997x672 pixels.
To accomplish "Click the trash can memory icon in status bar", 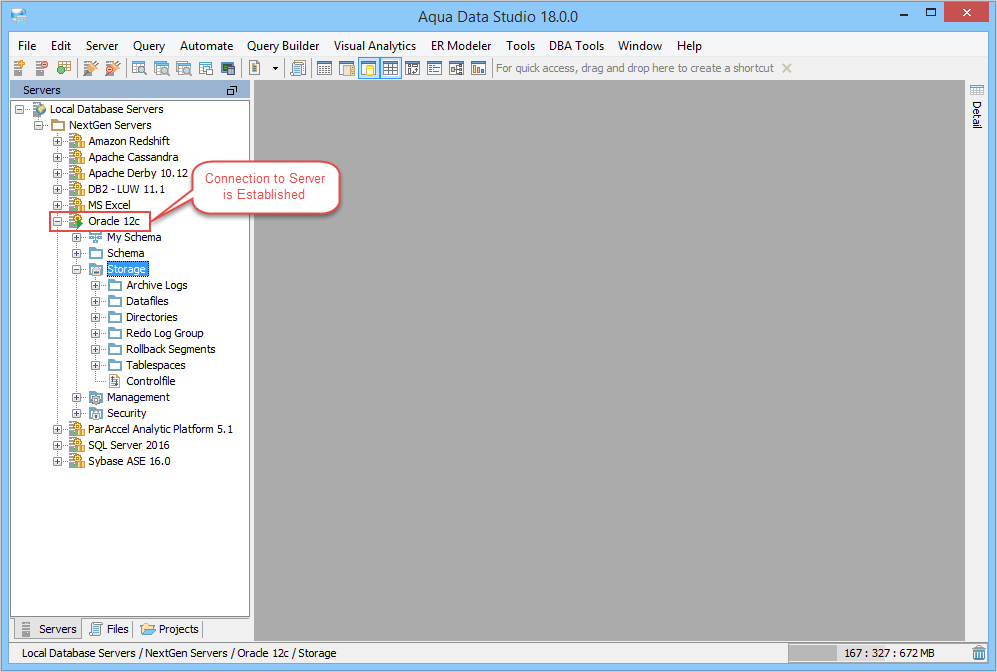I will point(979,653).
